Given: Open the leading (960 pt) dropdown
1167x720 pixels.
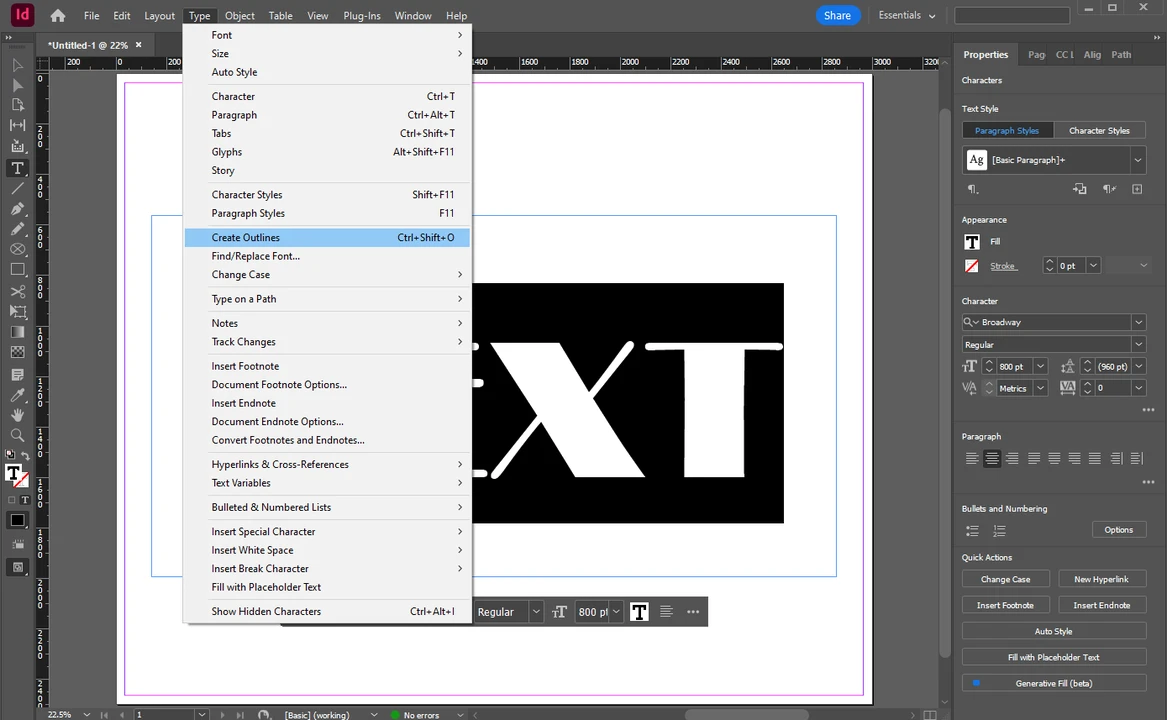Looking at the screenshot, I should (1138, 366).
